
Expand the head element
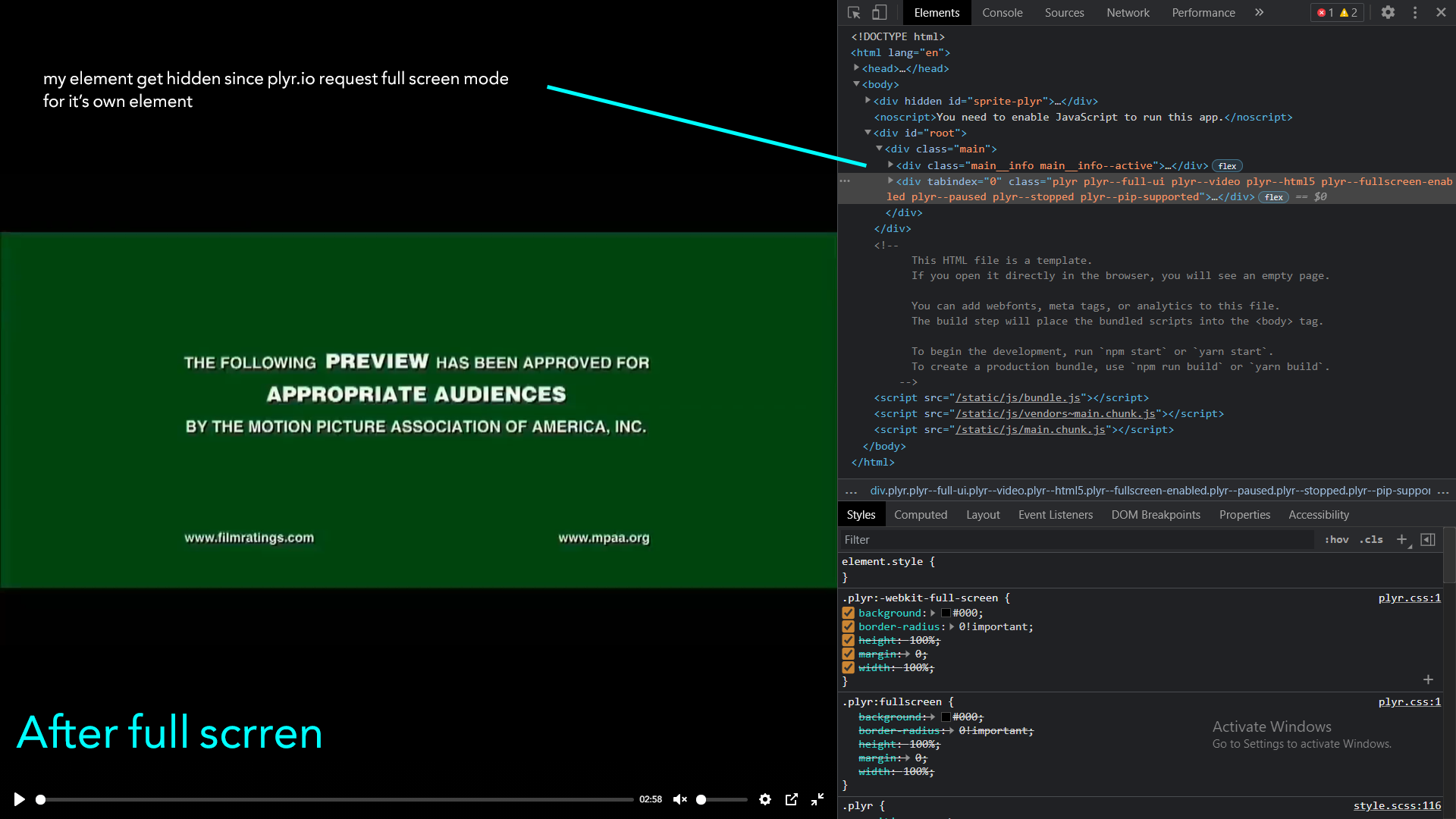857,68
